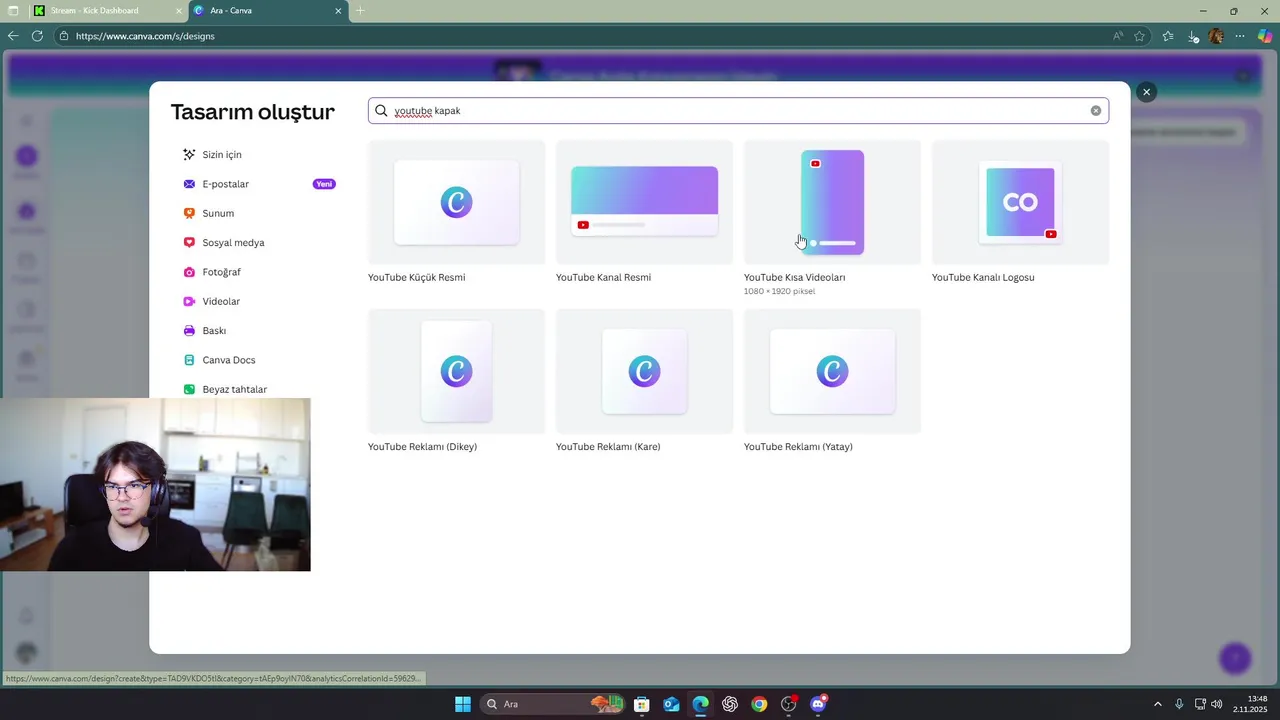Open the Windows Start menu
The width and height of the screenshot is (1280, 720).
(463, 704)
